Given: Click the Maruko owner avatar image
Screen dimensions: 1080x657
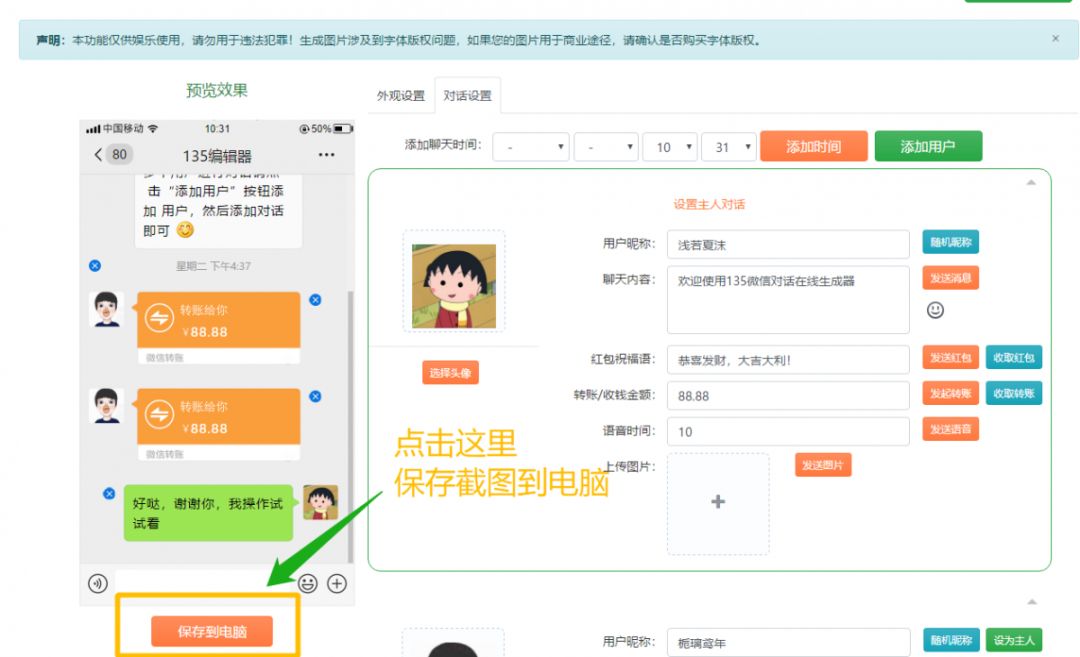Looking at the screenshot, I should click(x=454, y=286).
